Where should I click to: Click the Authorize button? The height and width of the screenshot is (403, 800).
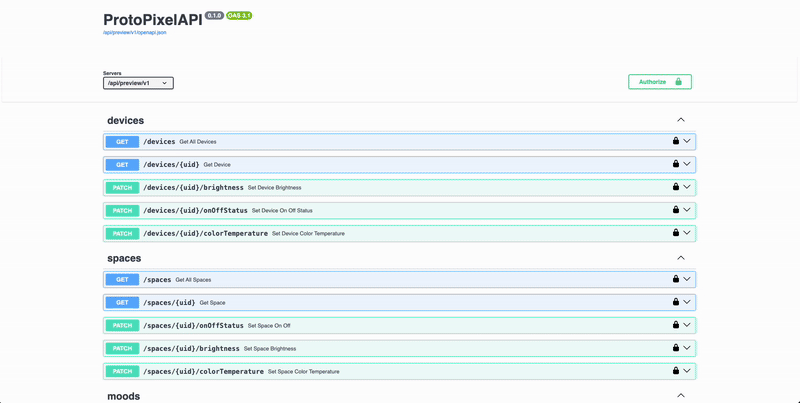point(660,82)
